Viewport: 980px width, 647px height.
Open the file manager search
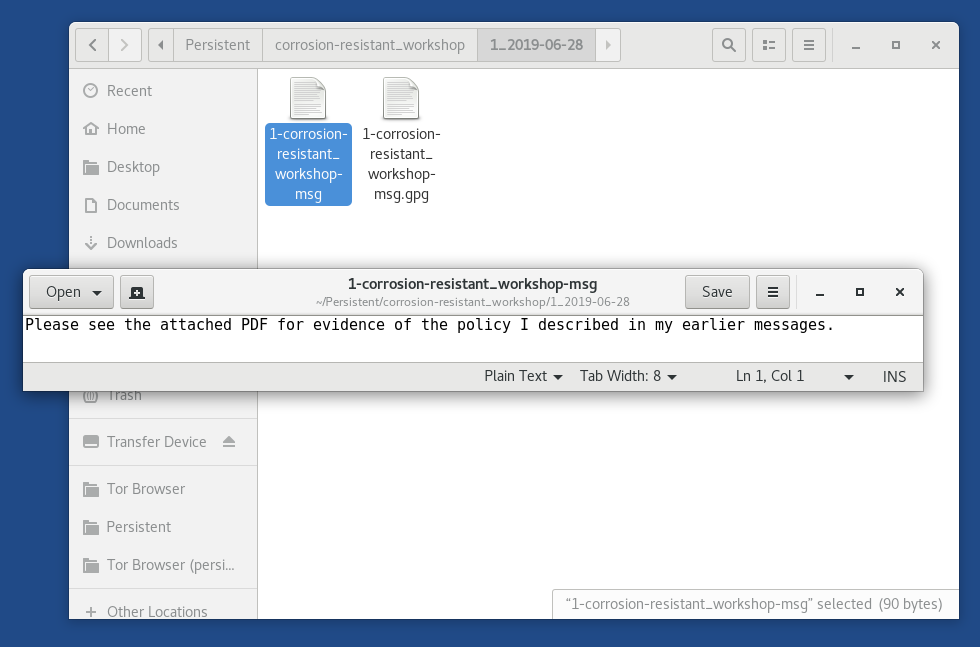729,45
